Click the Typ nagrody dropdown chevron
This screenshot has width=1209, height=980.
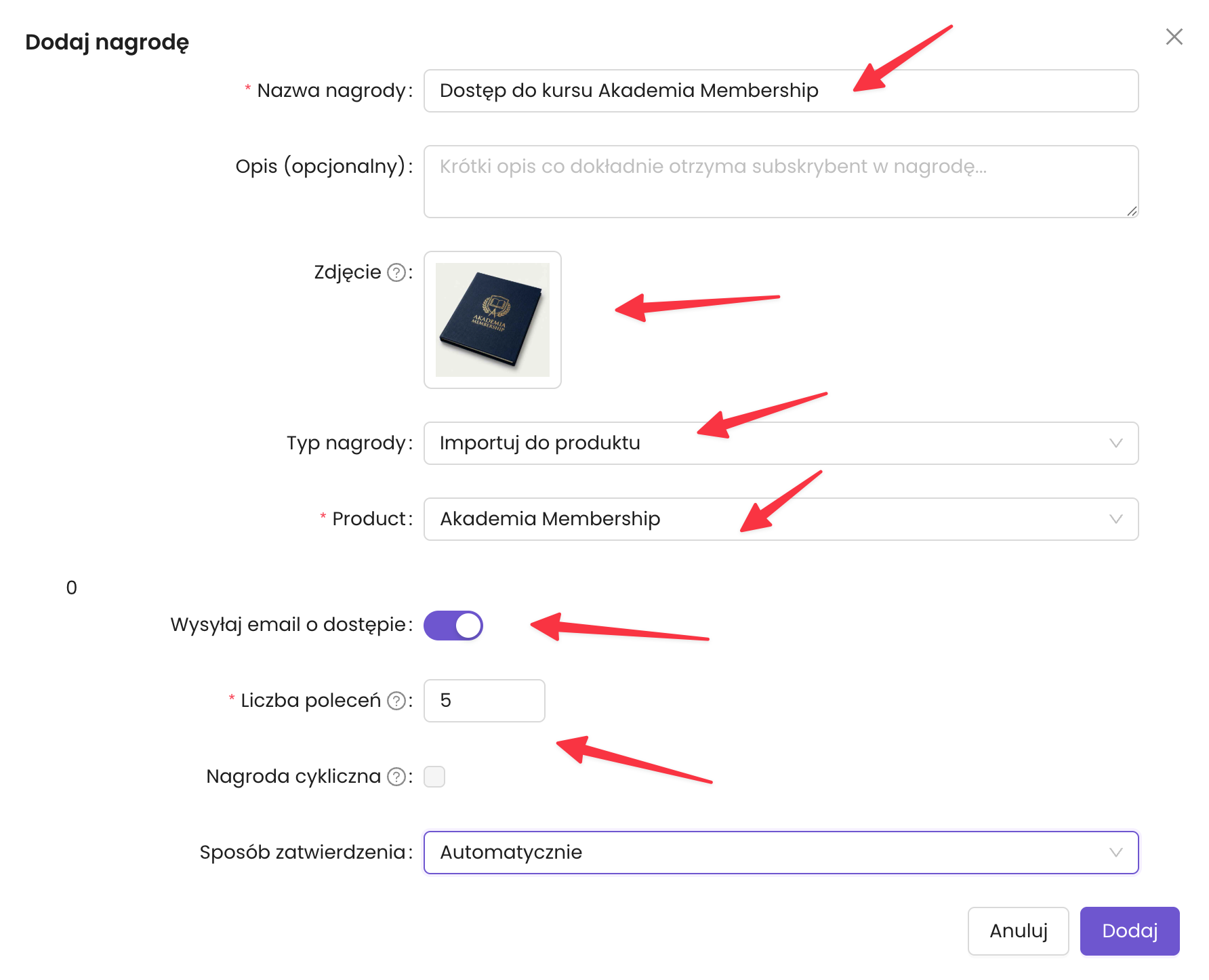pyautogui.click(x=1115, y=443)
